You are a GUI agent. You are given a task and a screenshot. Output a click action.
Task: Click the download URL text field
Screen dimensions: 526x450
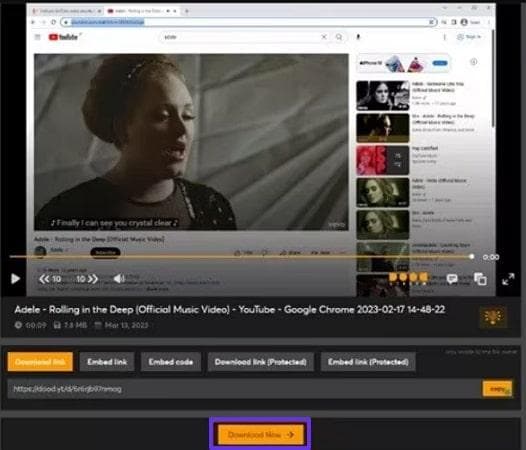click(244, 389)
